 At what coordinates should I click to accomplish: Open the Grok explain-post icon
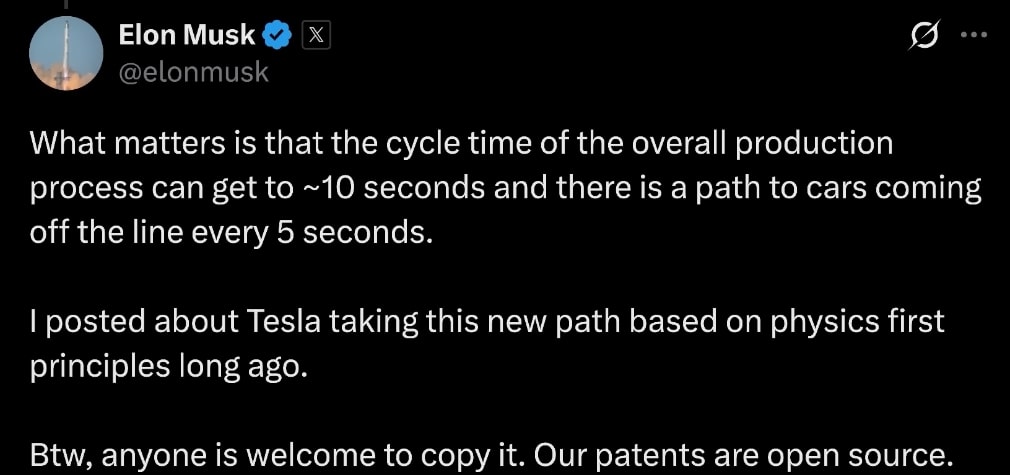tap(924, 36)
